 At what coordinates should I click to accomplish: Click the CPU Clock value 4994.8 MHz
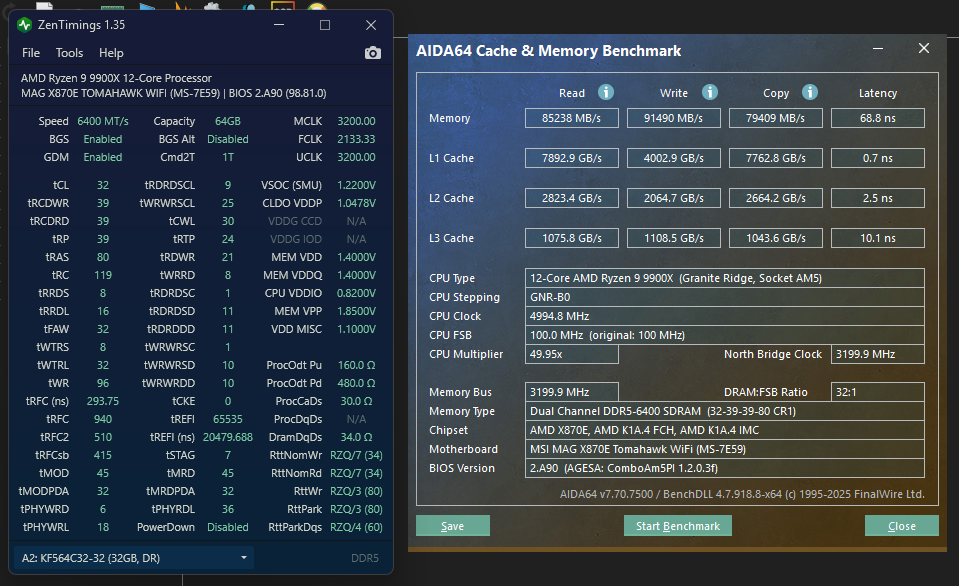(725, 316)
